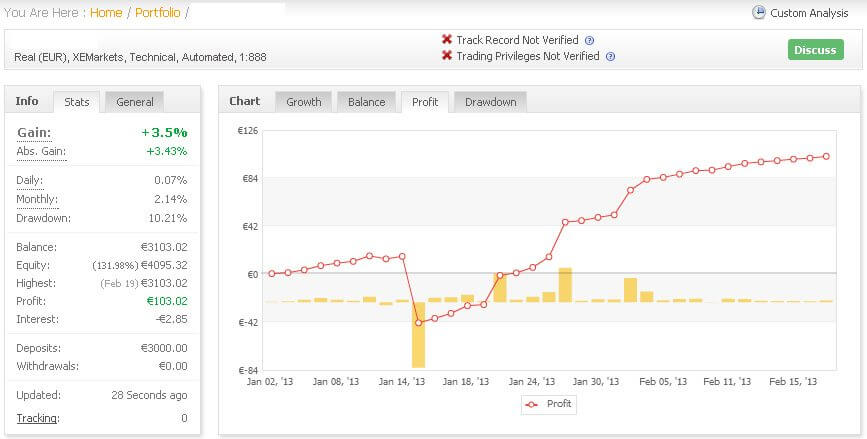
Task: Click the Tracking label in the stats panel
Action: 37,418
